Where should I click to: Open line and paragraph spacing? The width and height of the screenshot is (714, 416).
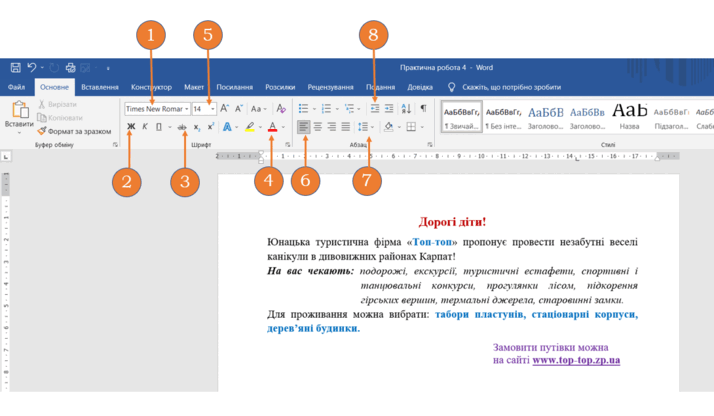(x=363, y=127)
